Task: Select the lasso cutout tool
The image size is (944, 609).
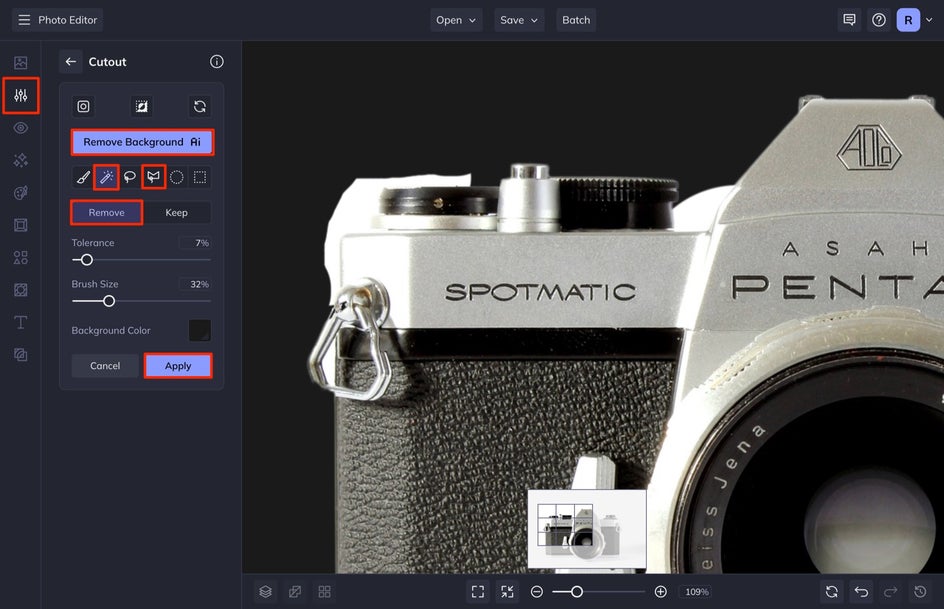Action: coord(129,177)
